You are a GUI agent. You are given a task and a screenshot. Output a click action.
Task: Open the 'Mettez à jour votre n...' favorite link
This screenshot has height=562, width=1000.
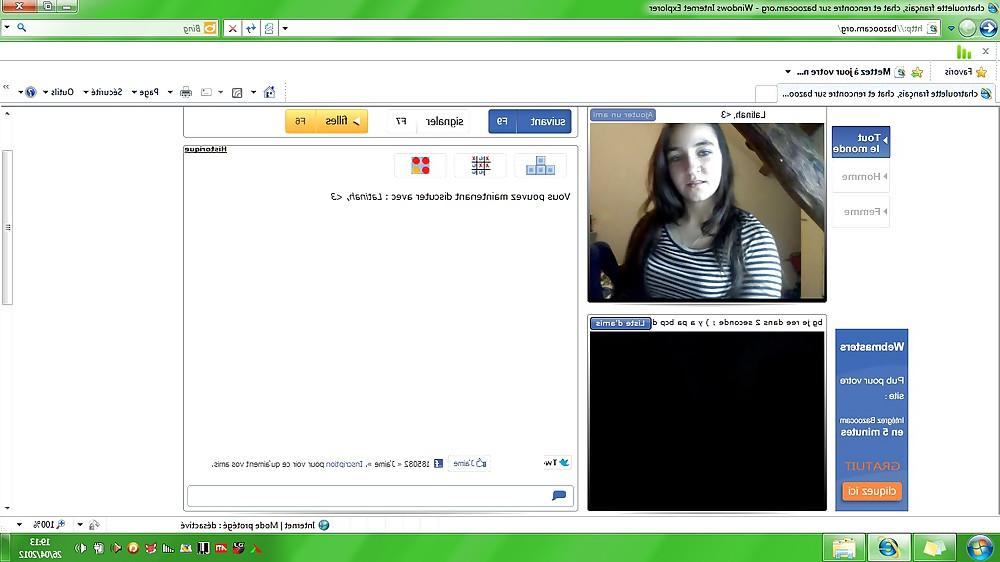coord(850,71)
